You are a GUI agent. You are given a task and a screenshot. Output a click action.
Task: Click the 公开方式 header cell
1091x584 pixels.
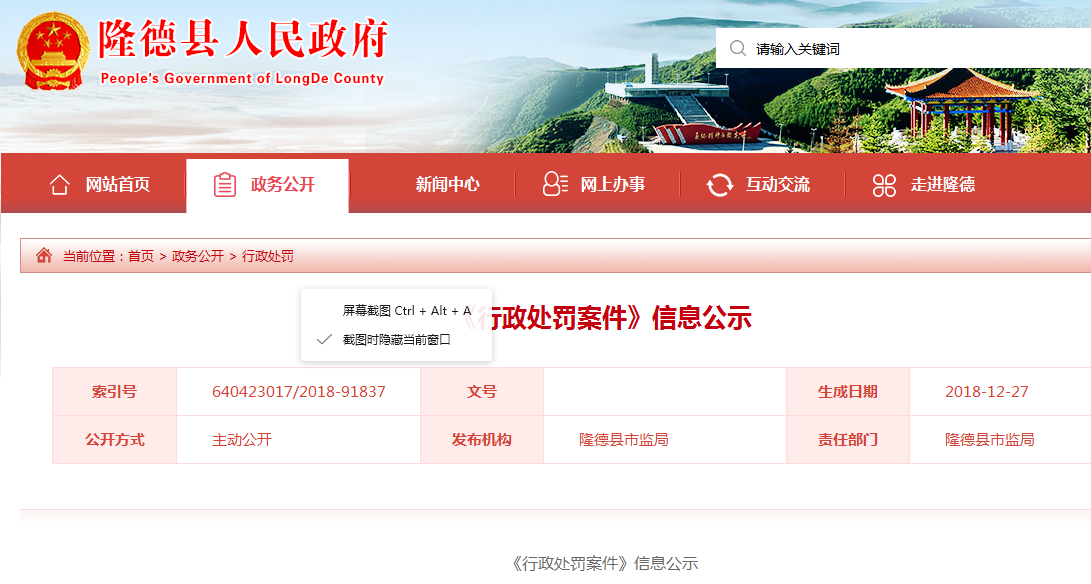(114, 440)
